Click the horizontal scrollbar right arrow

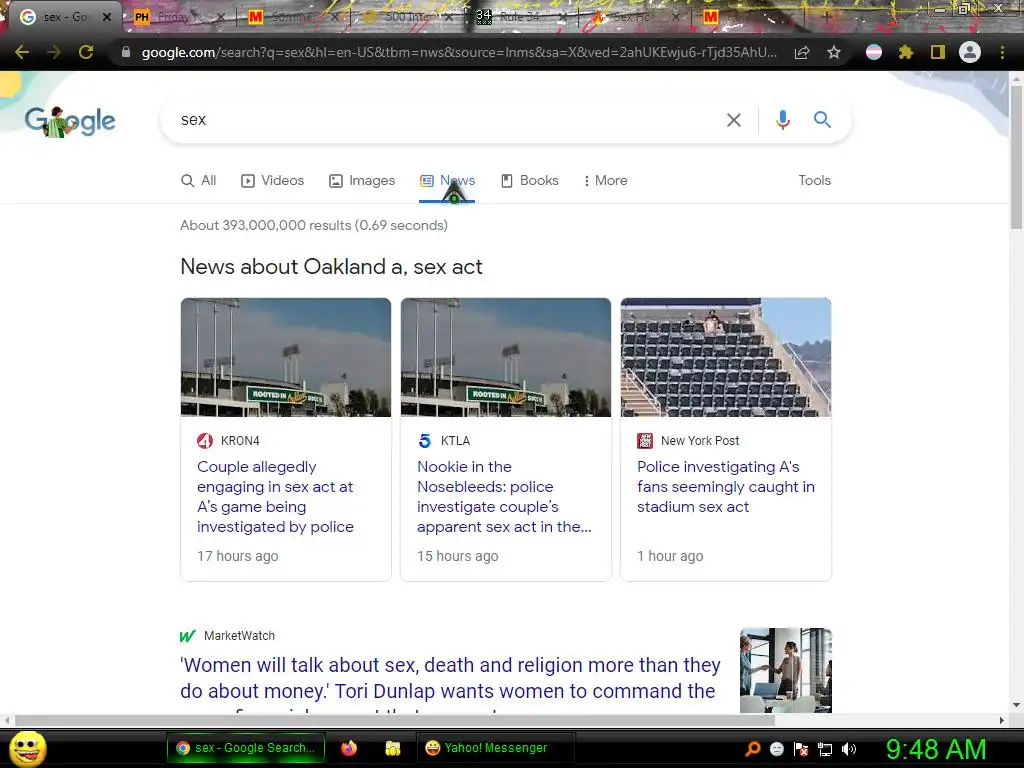click(x=1002, y=720)
